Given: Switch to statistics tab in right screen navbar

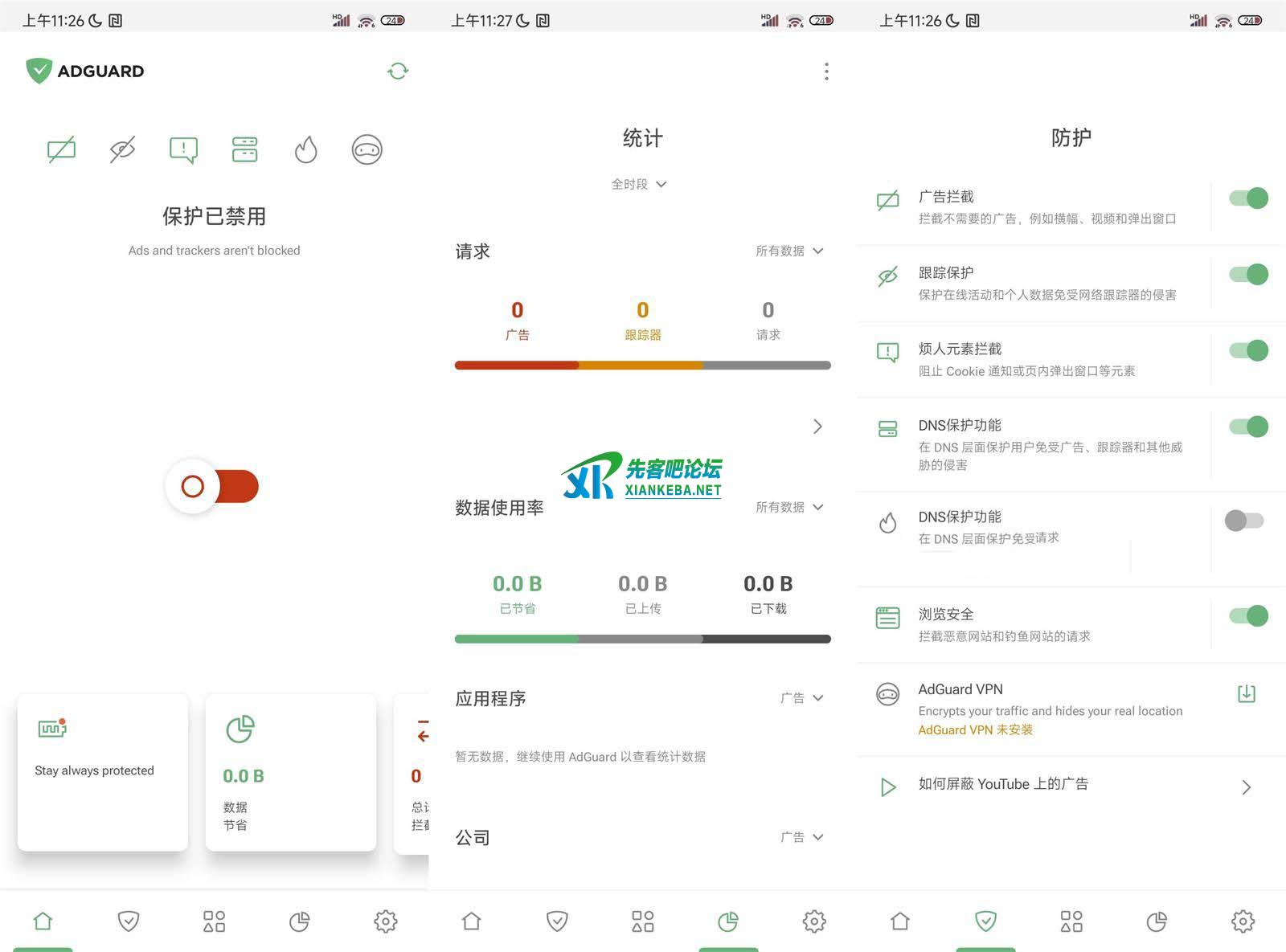Looking at the screenshot, I should (x=1157, y=921).
